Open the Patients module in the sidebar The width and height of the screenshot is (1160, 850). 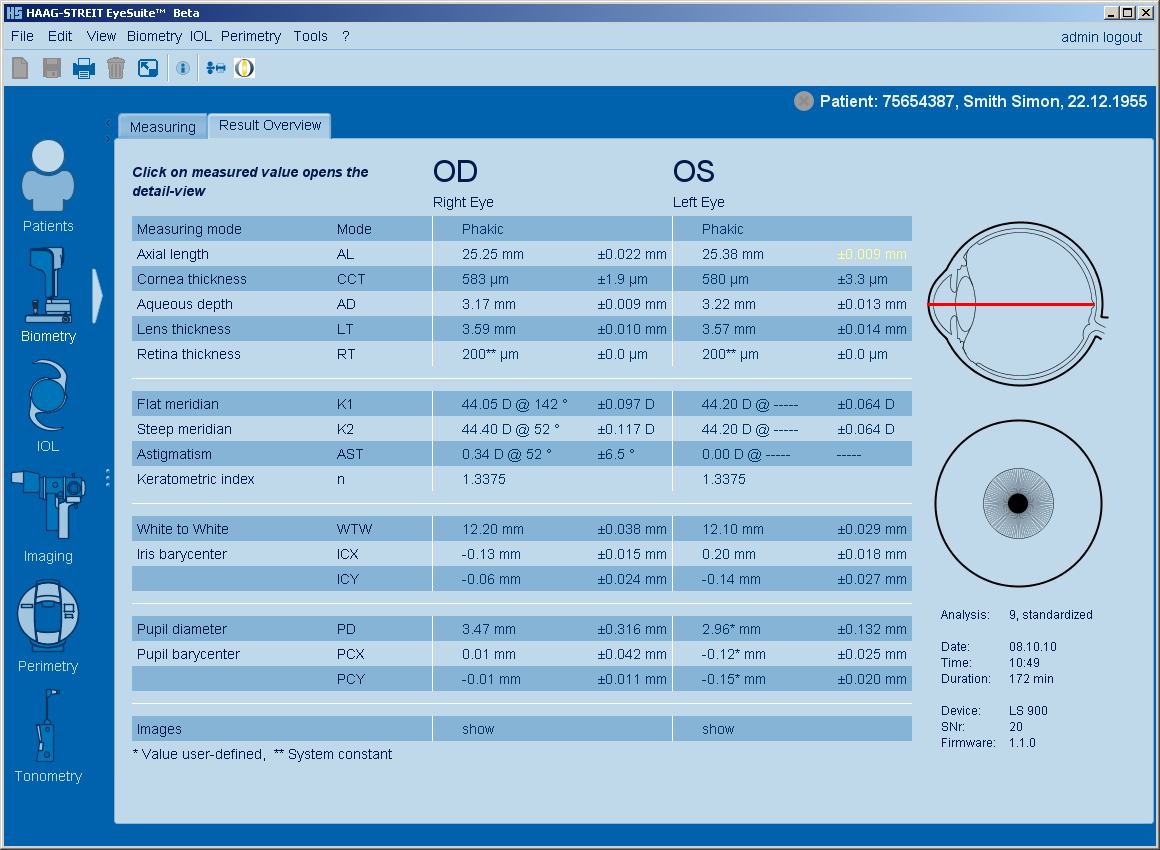[48, 186]
